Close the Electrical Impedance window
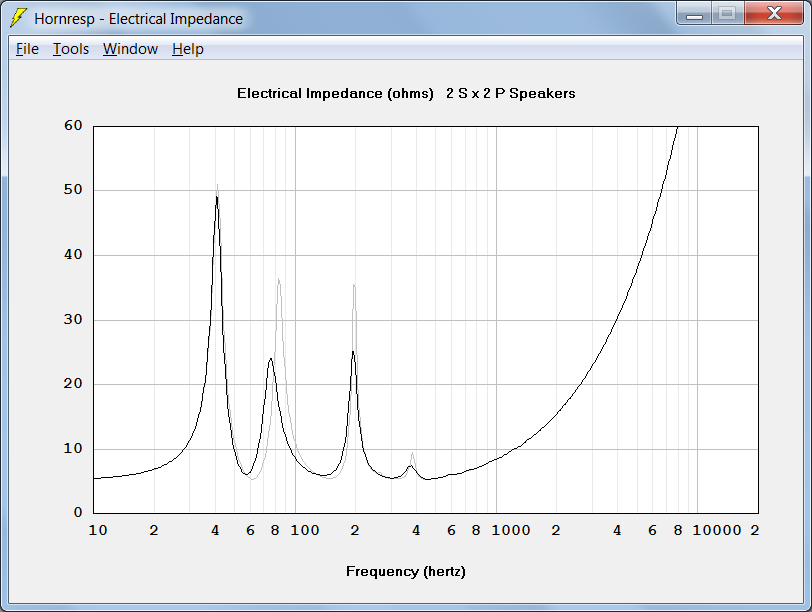The image size is (812, 612). point(774,14)
